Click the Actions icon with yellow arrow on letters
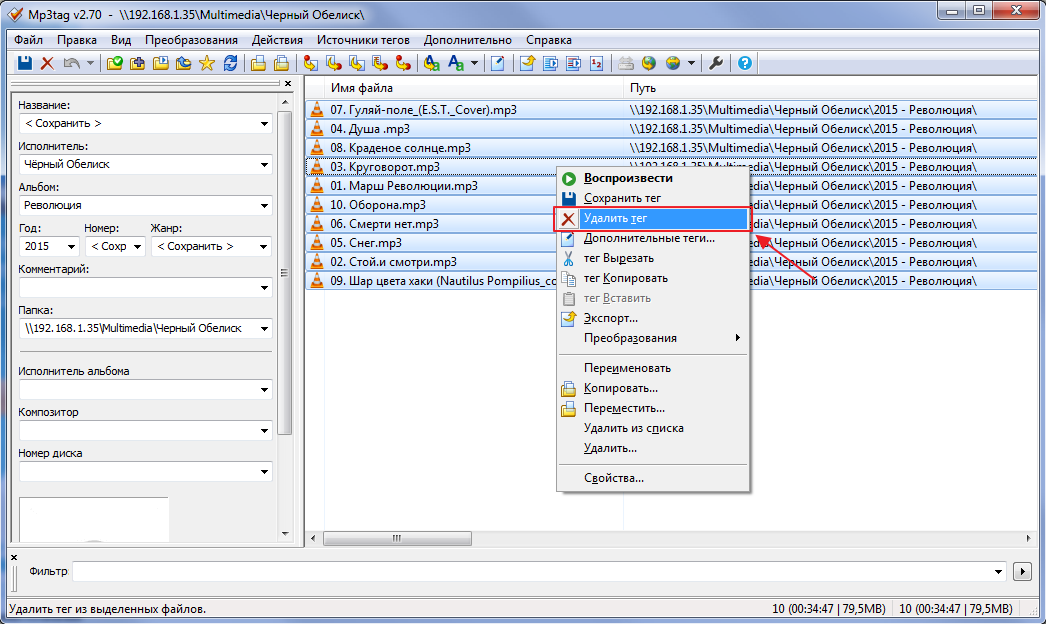1046x624 pixels. (432, 63)
